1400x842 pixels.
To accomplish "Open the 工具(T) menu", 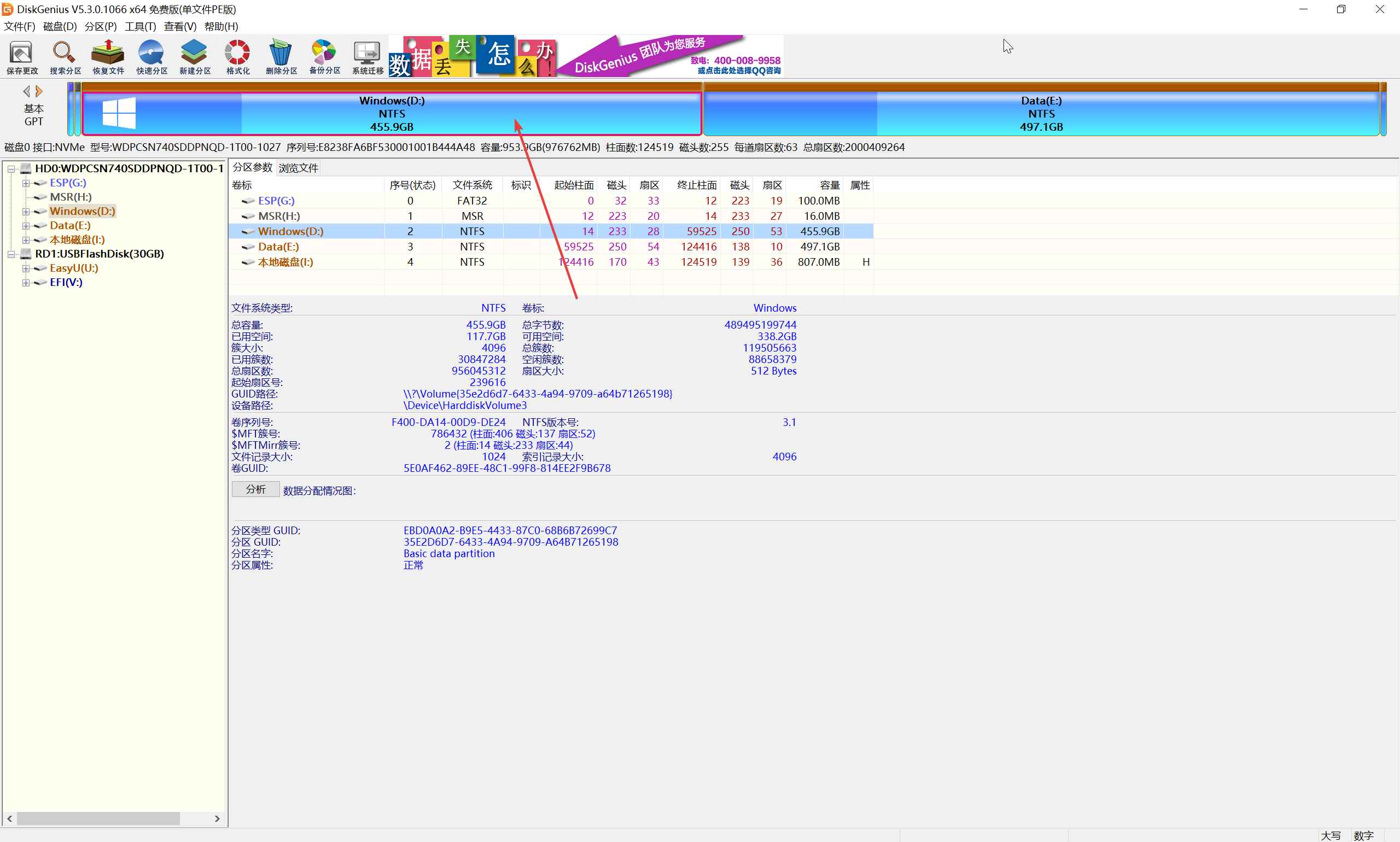I will [139, 27].
